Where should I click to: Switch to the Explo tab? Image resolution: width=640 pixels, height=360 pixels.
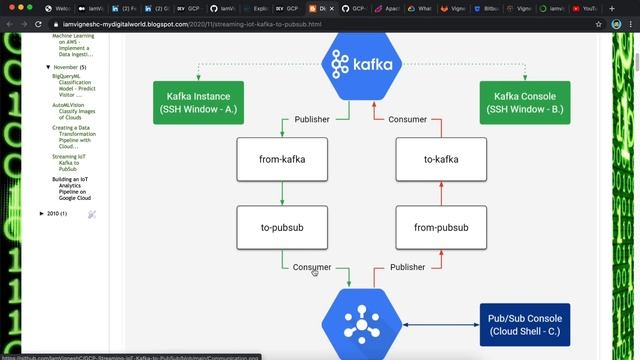255,9
